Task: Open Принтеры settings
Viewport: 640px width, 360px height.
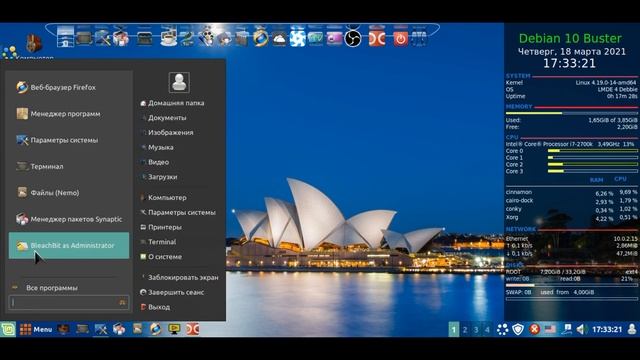Action: pyautogui.click(x=164, y=227)
